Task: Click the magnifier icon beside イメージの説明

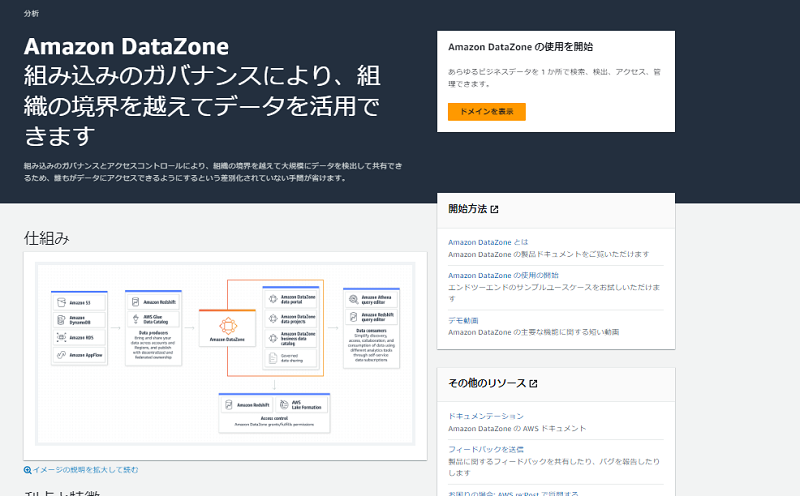Action: tap(28, 470)
